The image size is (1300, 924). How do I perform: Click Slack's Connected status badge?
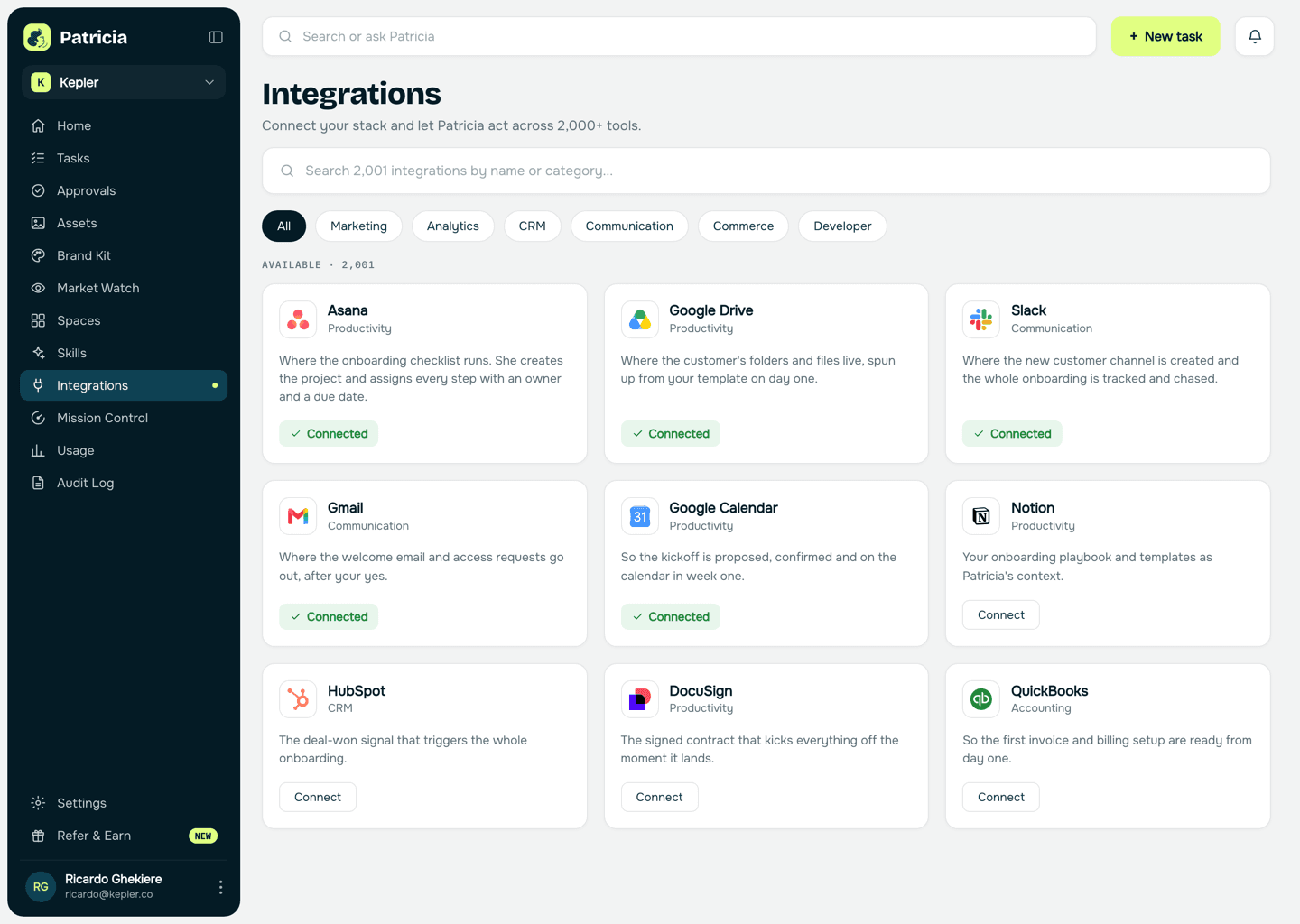click(1012, 434)
